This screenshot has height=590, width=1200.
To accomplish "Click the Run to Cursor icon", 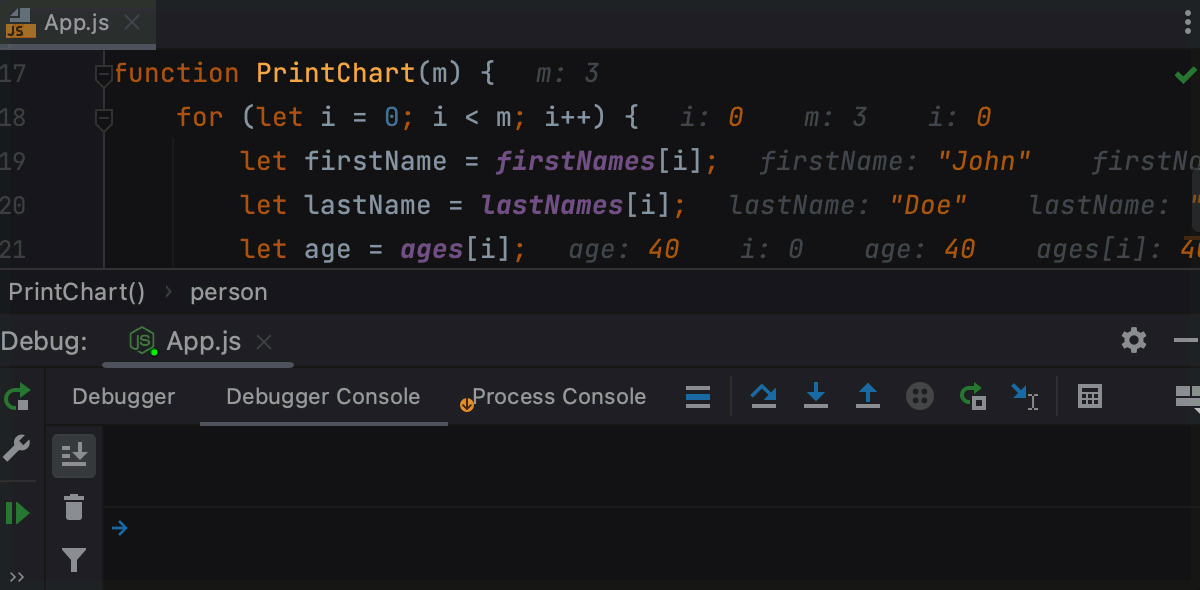I will tap(1024, 397).
